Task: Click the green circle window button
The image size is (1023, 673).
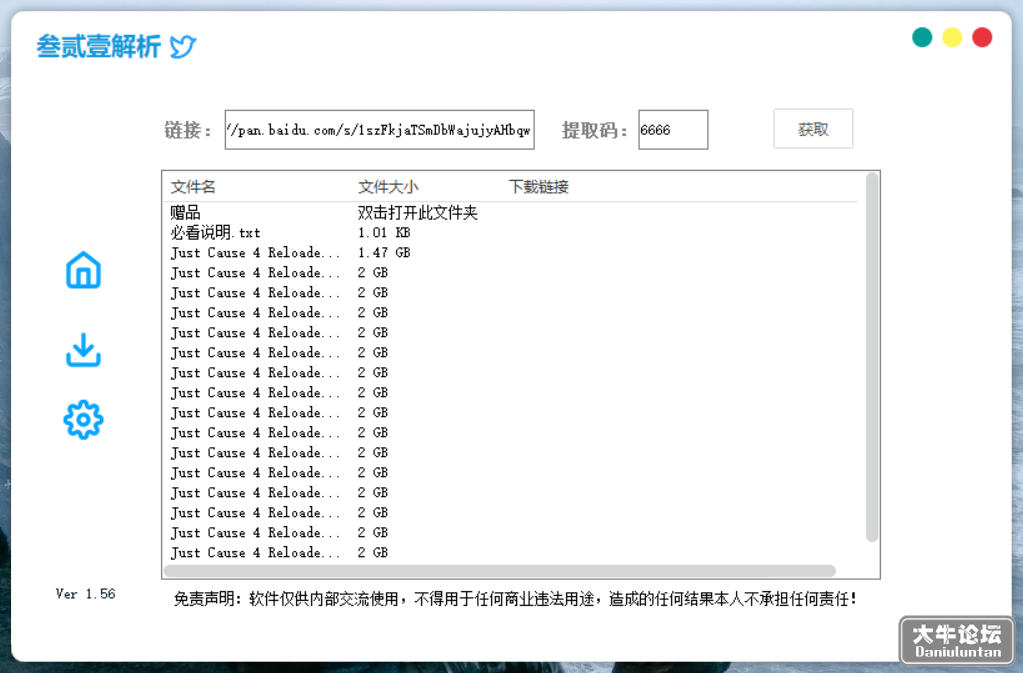Action: tap(922, 37)
